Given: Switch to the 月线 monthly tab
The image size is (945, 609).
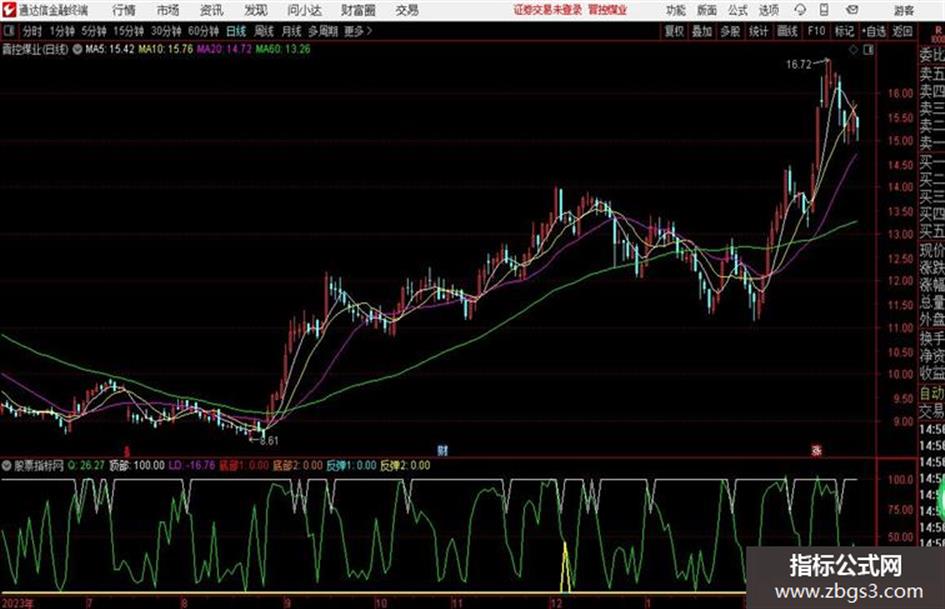Looking at the screenshot, I should tap(292, 31).
